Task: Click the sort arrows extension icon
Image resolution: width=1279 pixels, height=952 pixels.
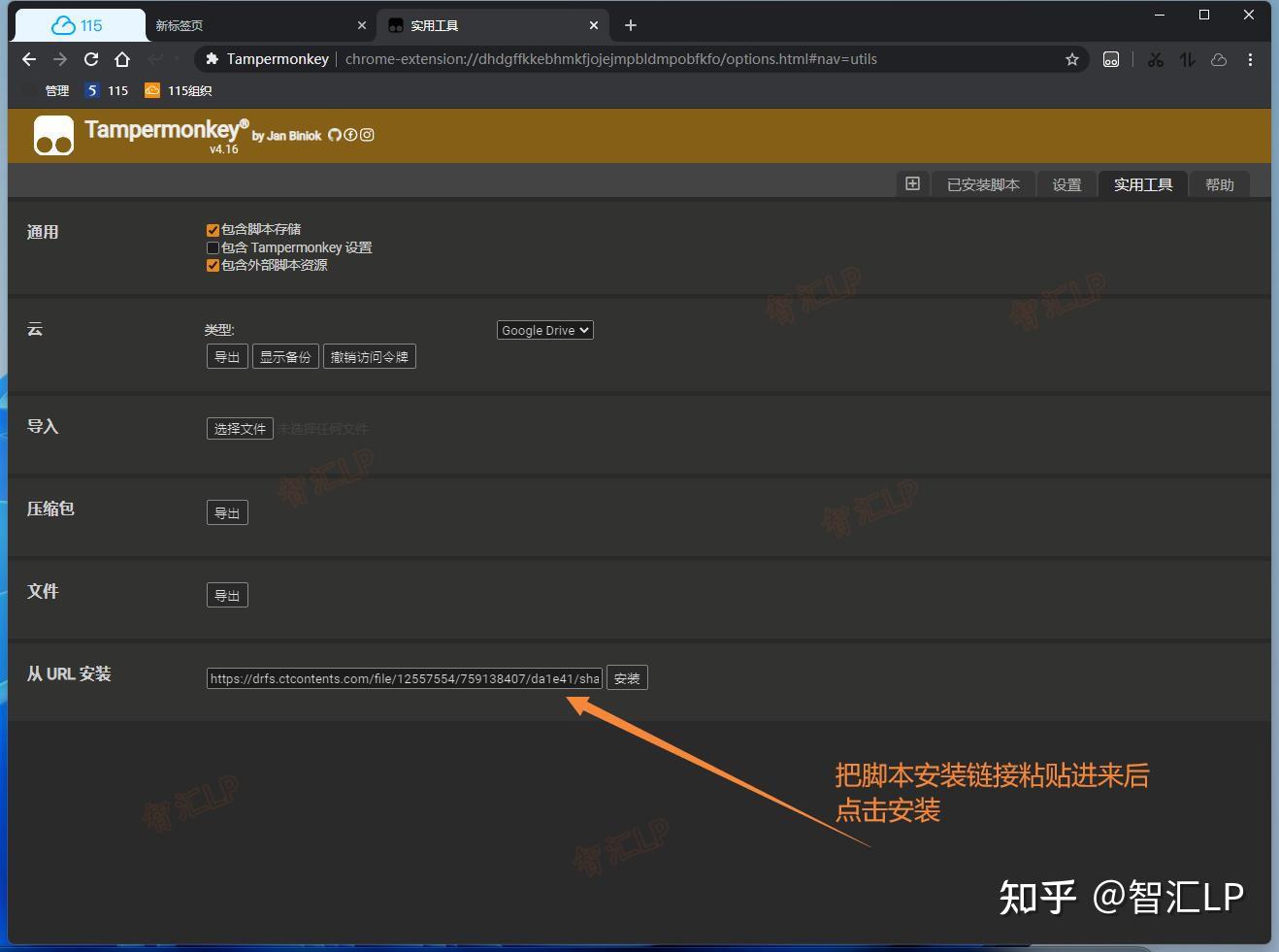Action: pos(1186,59)
